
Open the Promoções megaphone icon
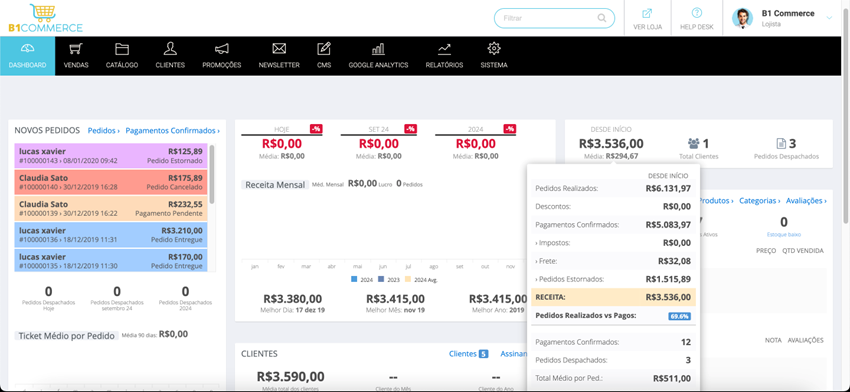coord(222,49)
